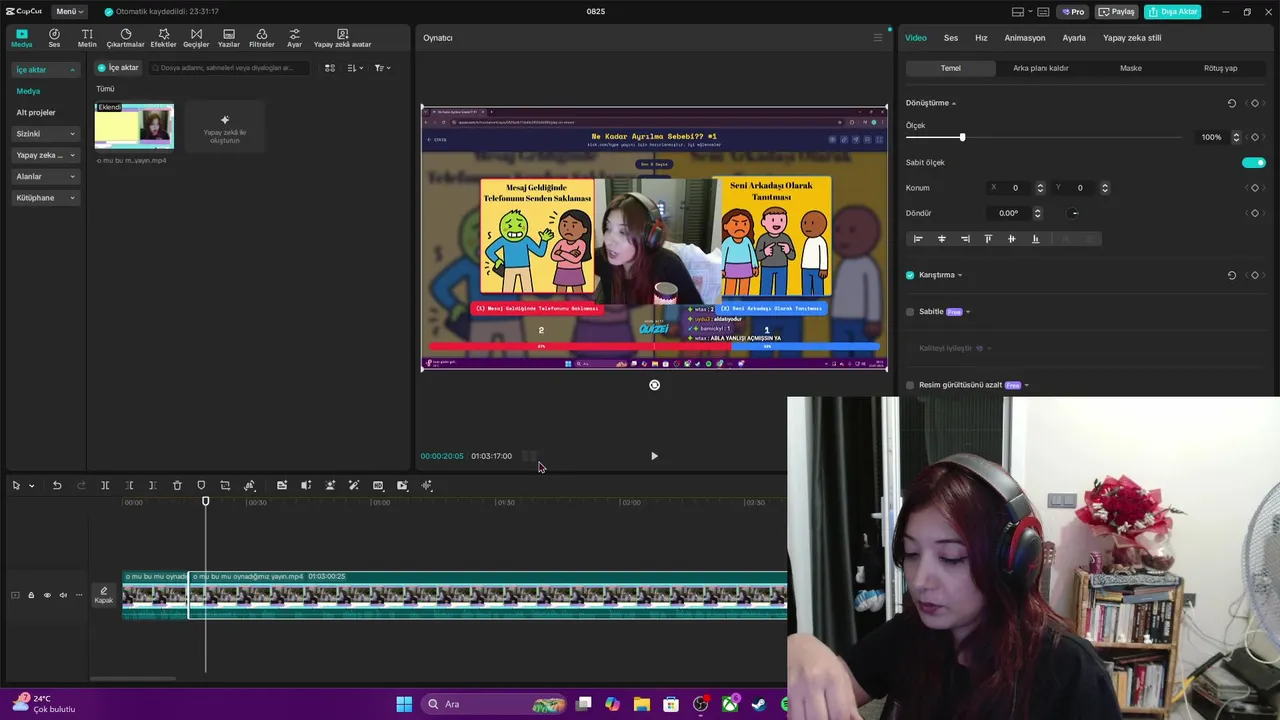Viewport: 1280px width, 720px height.
Task: Open the Ses audio panel
Action: point(54,38)
